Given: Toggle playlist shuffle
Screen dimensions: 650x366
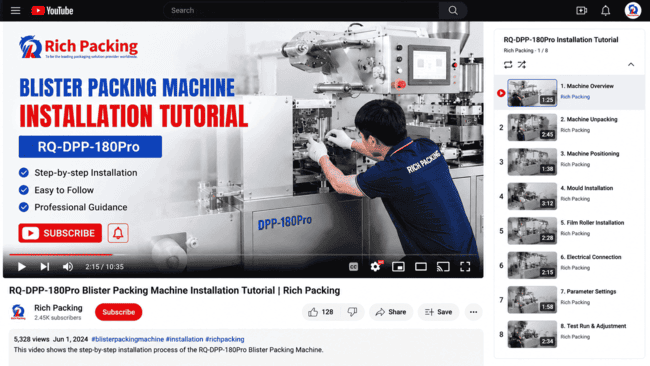Looking at the screenshot, I should (x=522, y=65).
